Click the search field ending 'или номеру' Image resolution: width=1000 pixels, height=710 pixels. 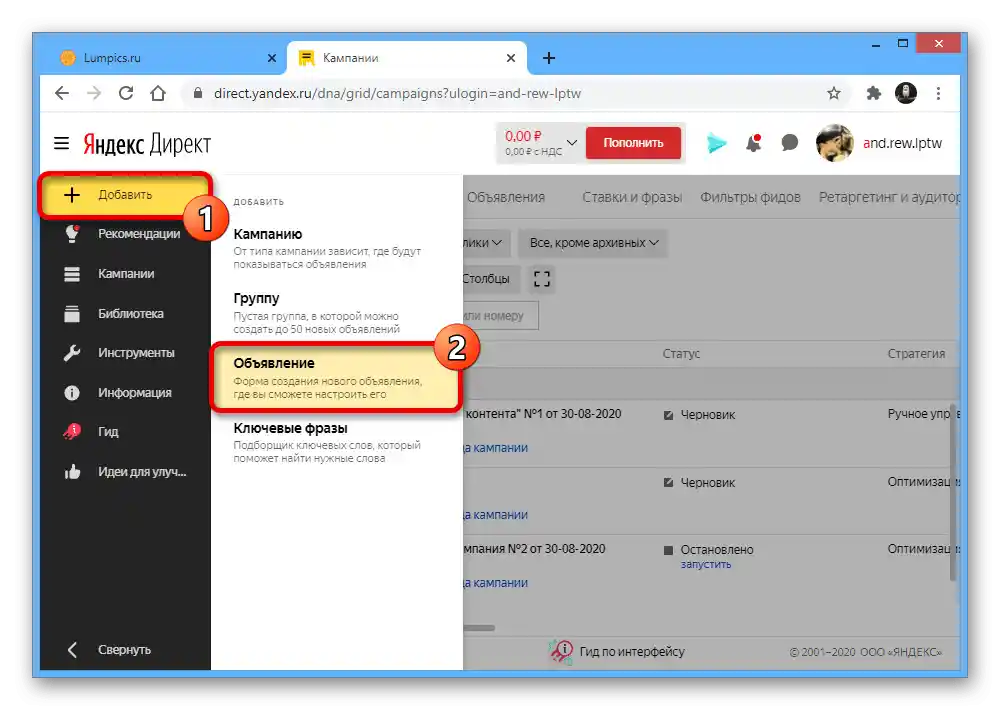pos(501,316)
